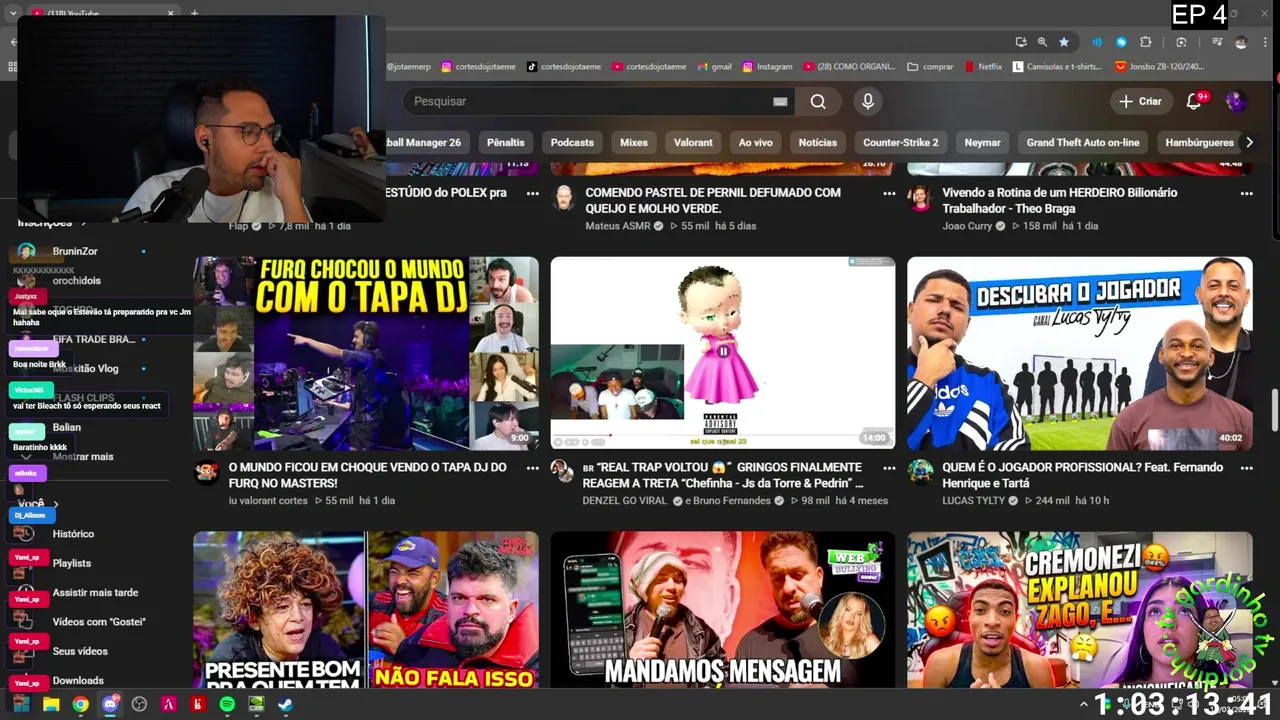The height and width of the screenshot is (720, 1280).
Task: Click the Criar button
Action: click(x=1140, y=101)
